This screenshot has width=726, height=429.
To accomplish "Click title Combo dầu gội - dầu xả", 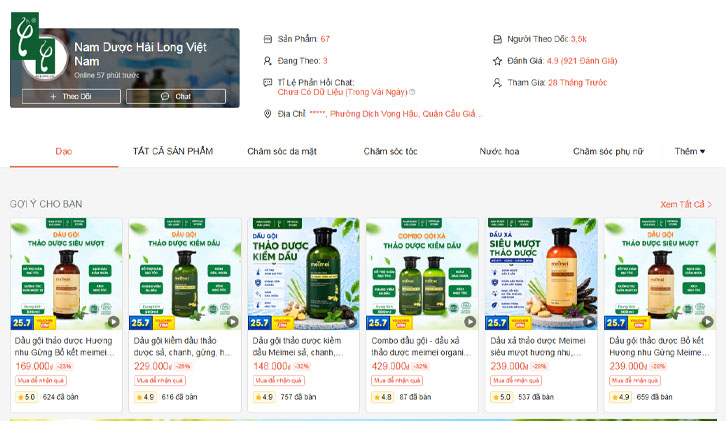I will 421,346.
